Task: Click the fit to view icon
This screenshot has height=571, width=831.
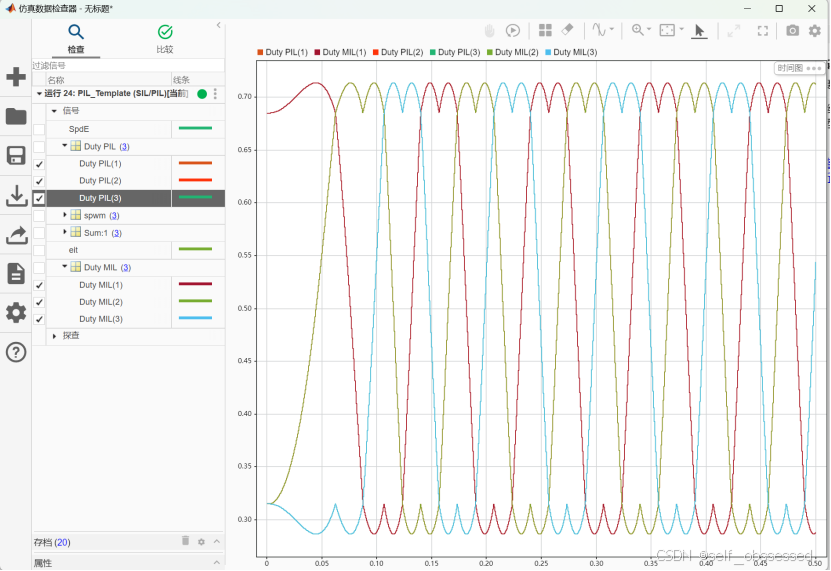Action: coord(667,30)
